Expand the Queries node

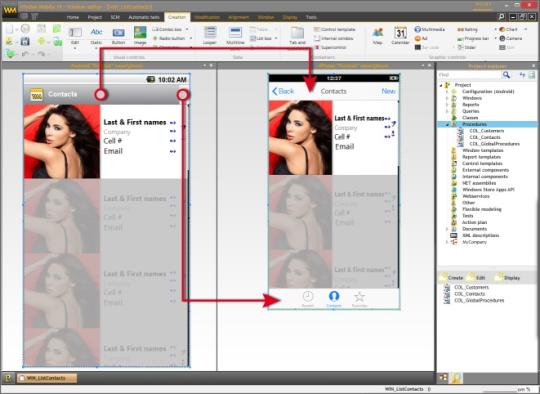[447, 111]
